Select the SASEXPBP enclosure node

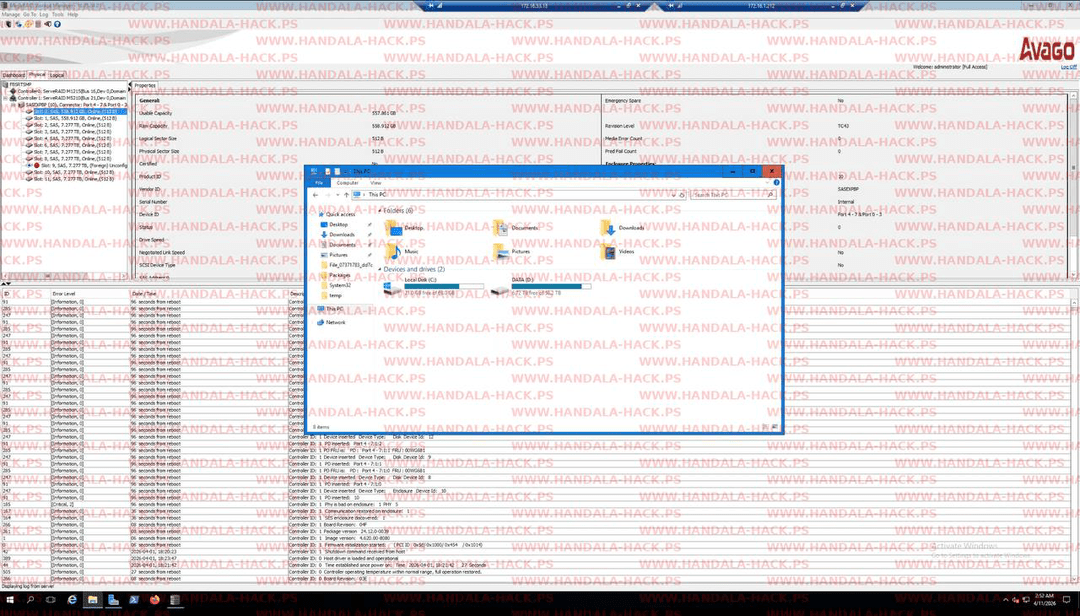[x=76, y=105]
